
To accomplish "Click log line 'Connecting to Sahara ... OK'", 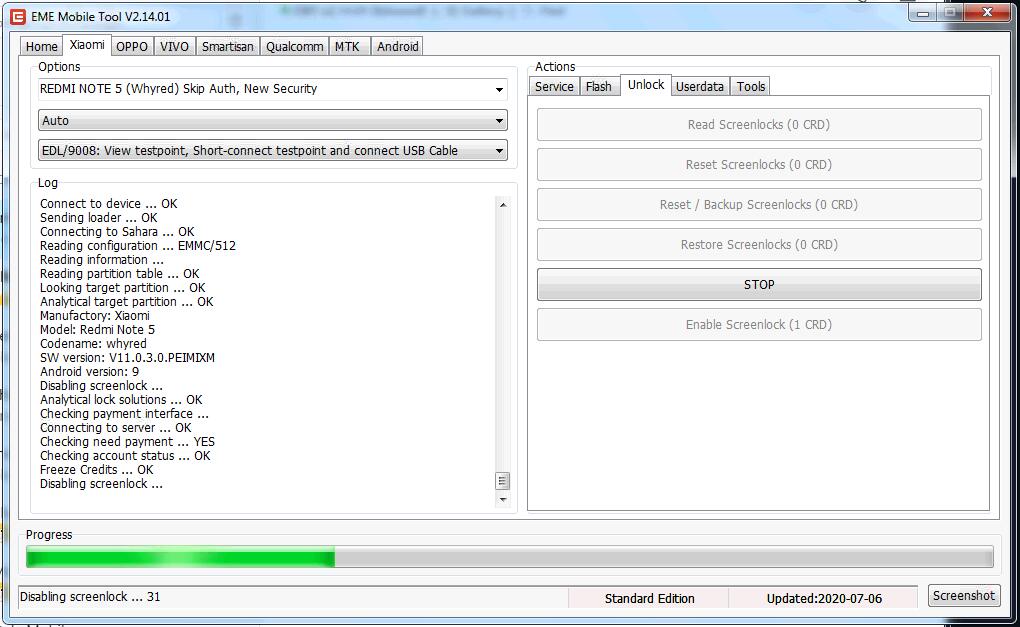I will pyautogui.click(x=117, y=232).
